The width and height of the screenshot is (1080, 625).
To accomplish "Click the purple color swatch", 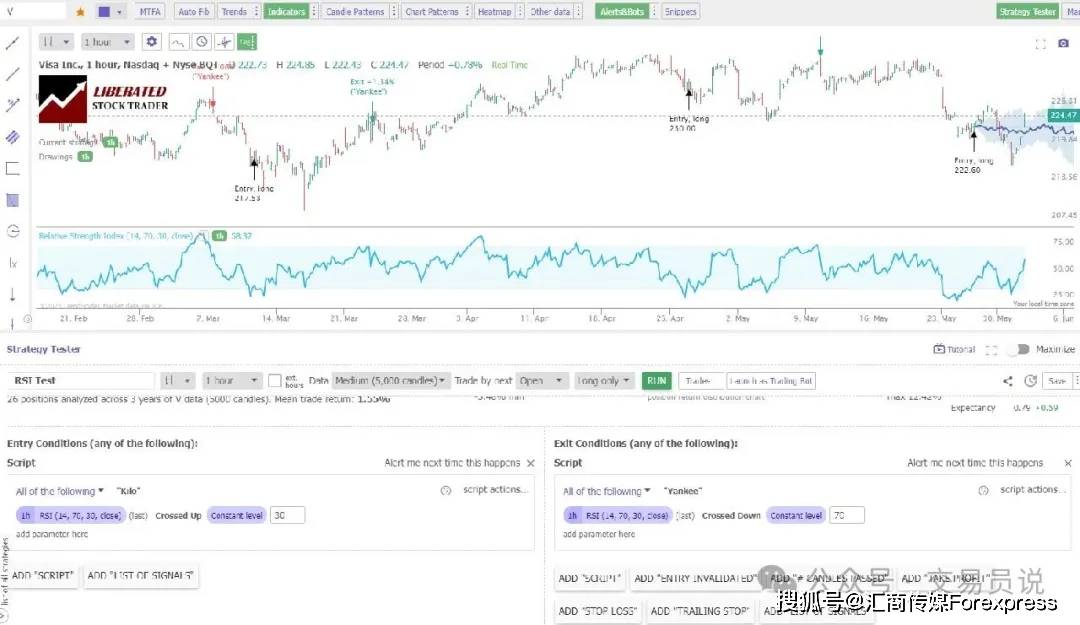I will (x=104, y=12).
